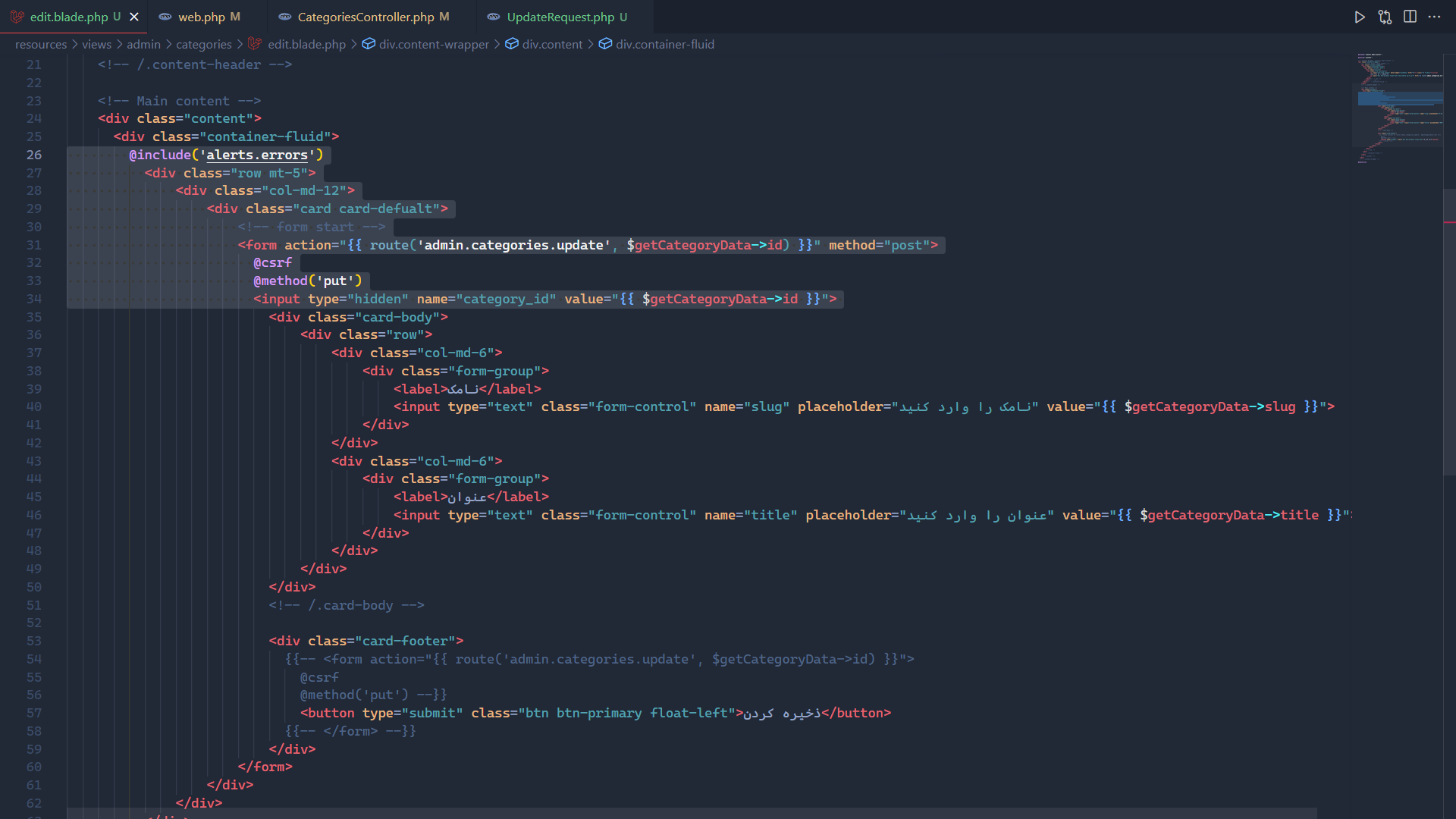This screenshot has height=819, width=1456.
Task: Click 'div.content-wrapper' breadcrumb symbol
Action: [x=434, y=45]
